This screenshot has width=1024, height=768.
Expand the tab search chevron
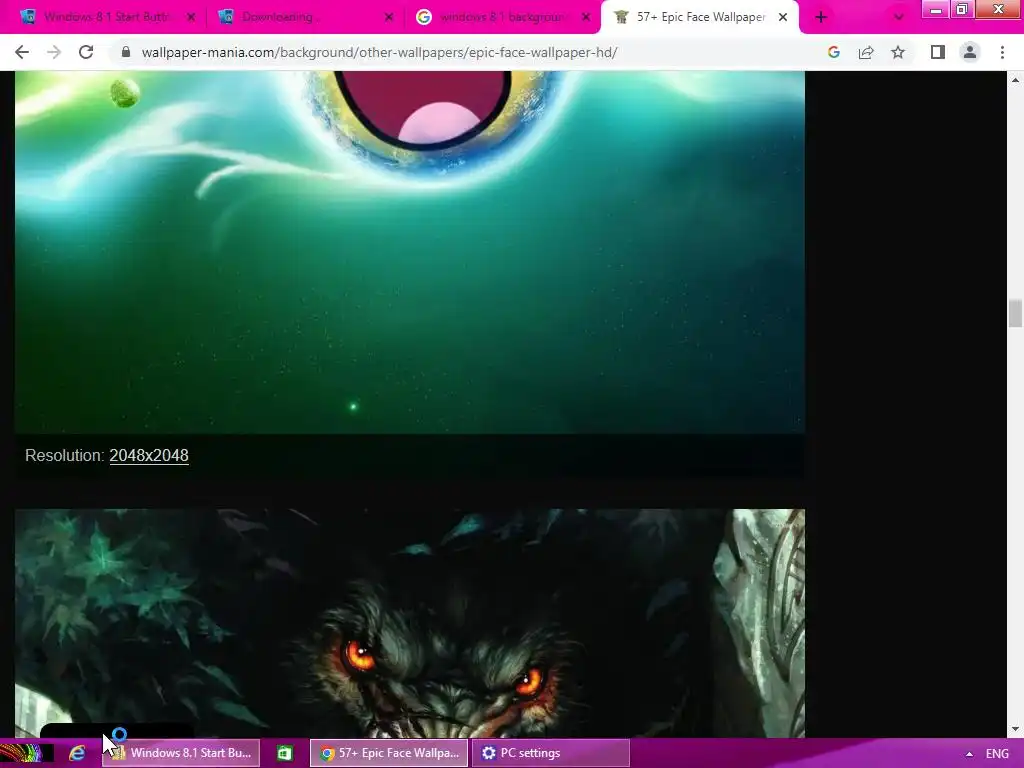(899, 18)
